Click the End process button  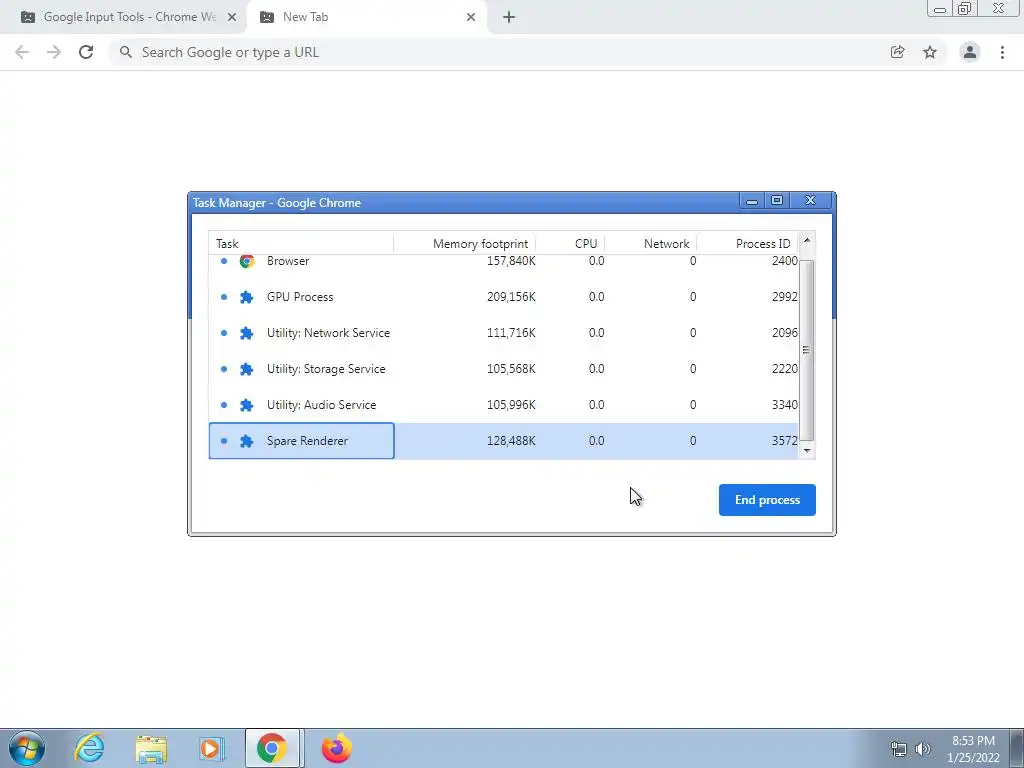pyautogui.click(x=767, y=500)
